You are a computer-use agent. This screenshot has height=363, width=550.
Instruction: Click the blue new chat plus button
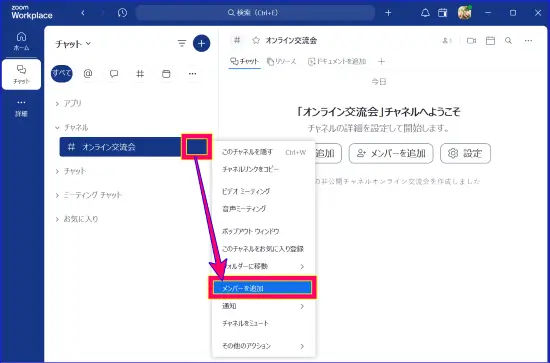point(201,43)
